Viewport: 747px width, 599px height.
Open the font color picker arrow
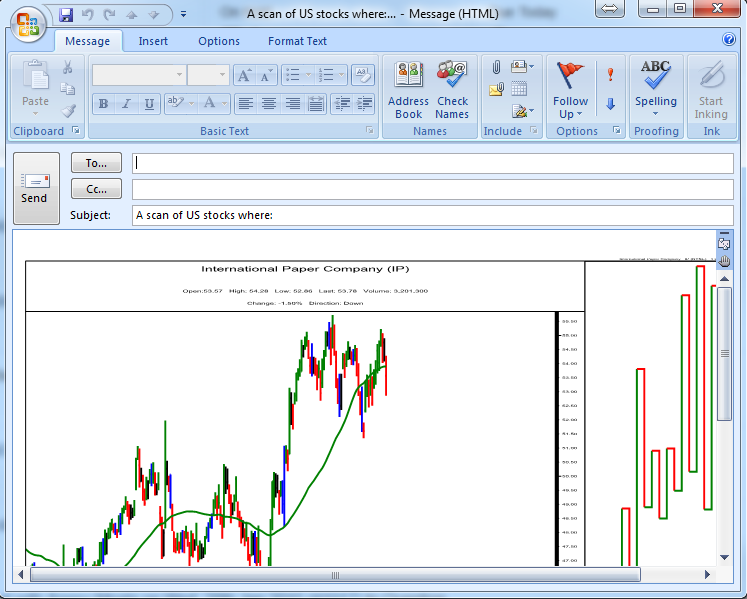coord(223,104)
